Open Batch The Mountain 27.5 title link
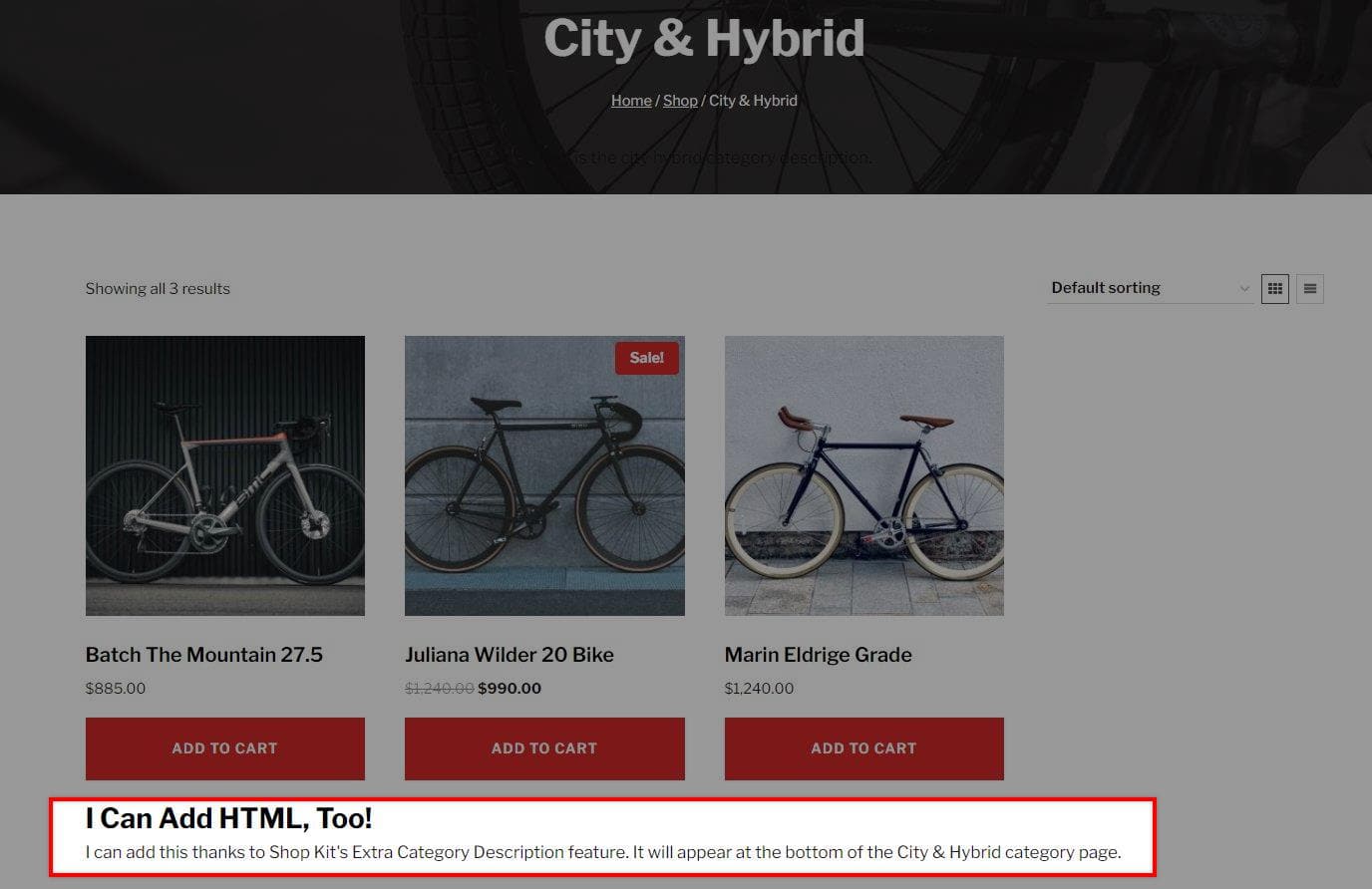The height and width of the screenshot is (889, 1372). click(x=204, y=655)
